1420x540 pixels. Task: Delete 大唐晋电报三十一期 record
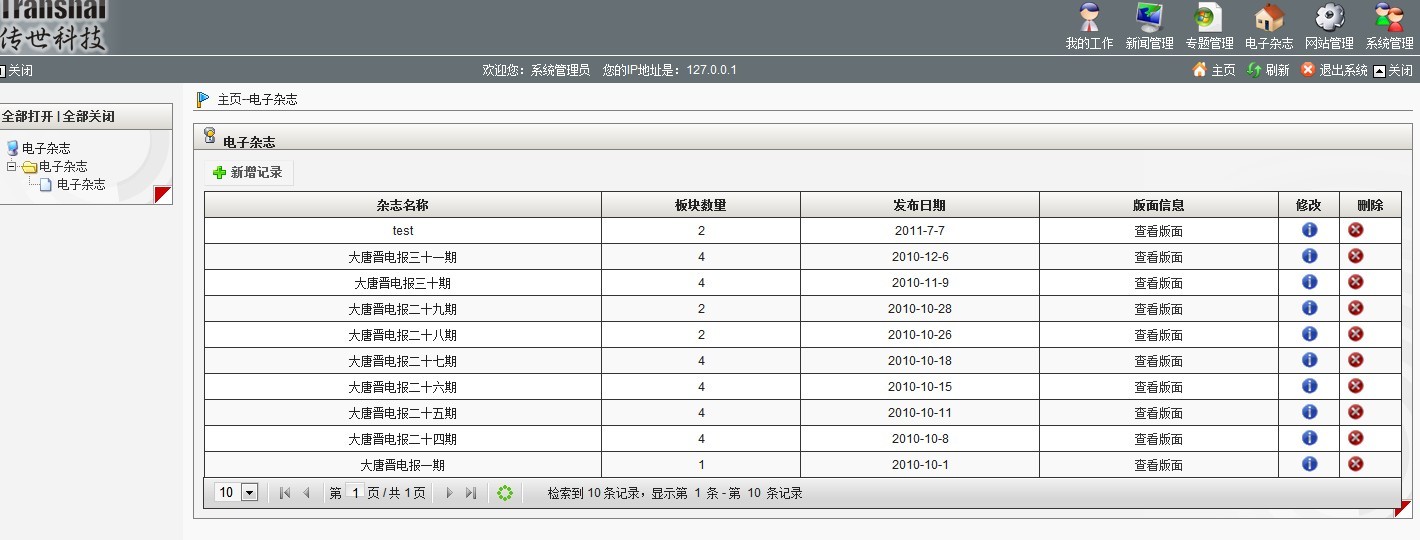point(1356,256)
